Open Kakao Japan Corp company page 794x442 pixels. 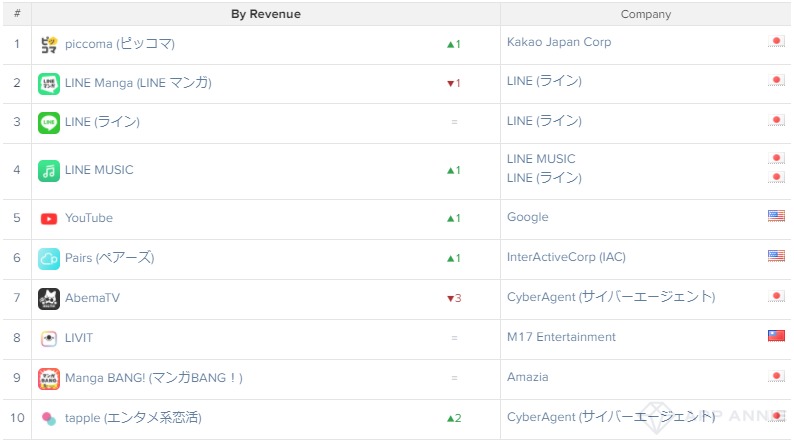[x=559, y=42]
